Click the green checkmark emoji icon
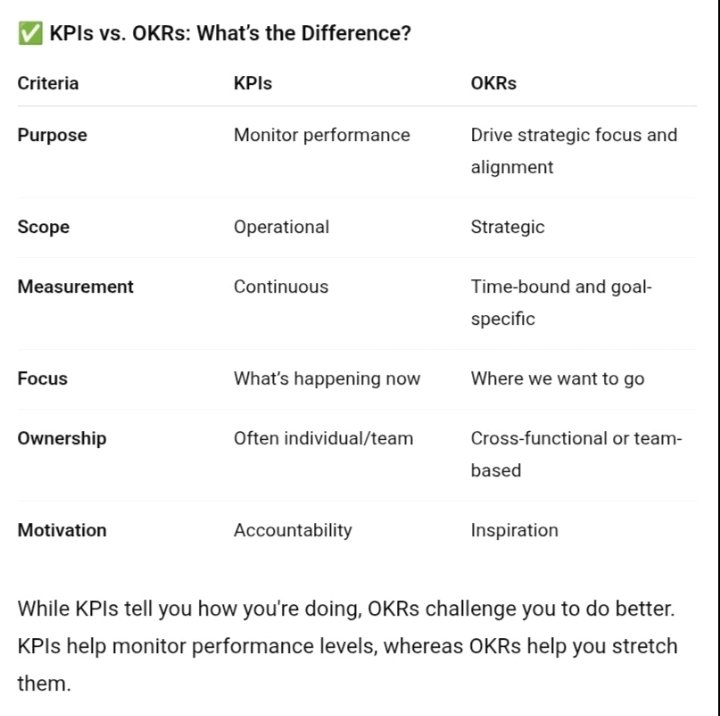This screenshot has width=720, height=716. click(x=30, y=33)
